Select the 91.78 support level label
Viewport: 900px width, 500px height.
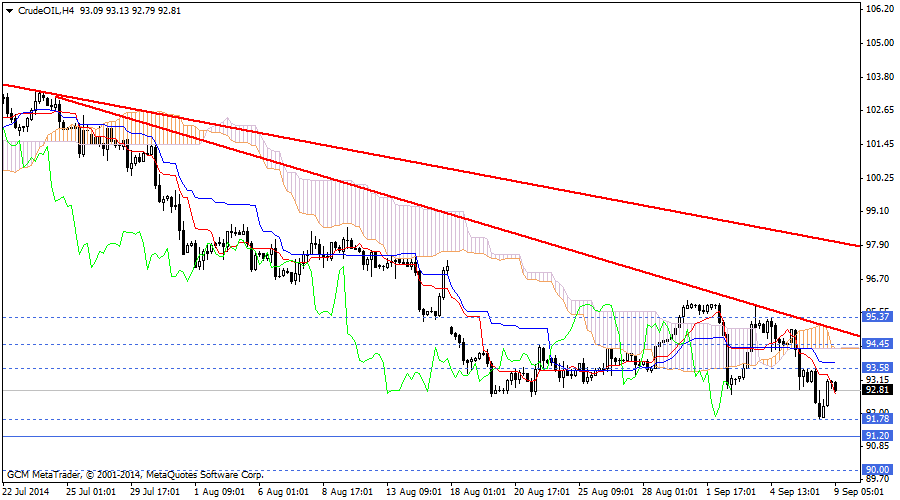878,419
